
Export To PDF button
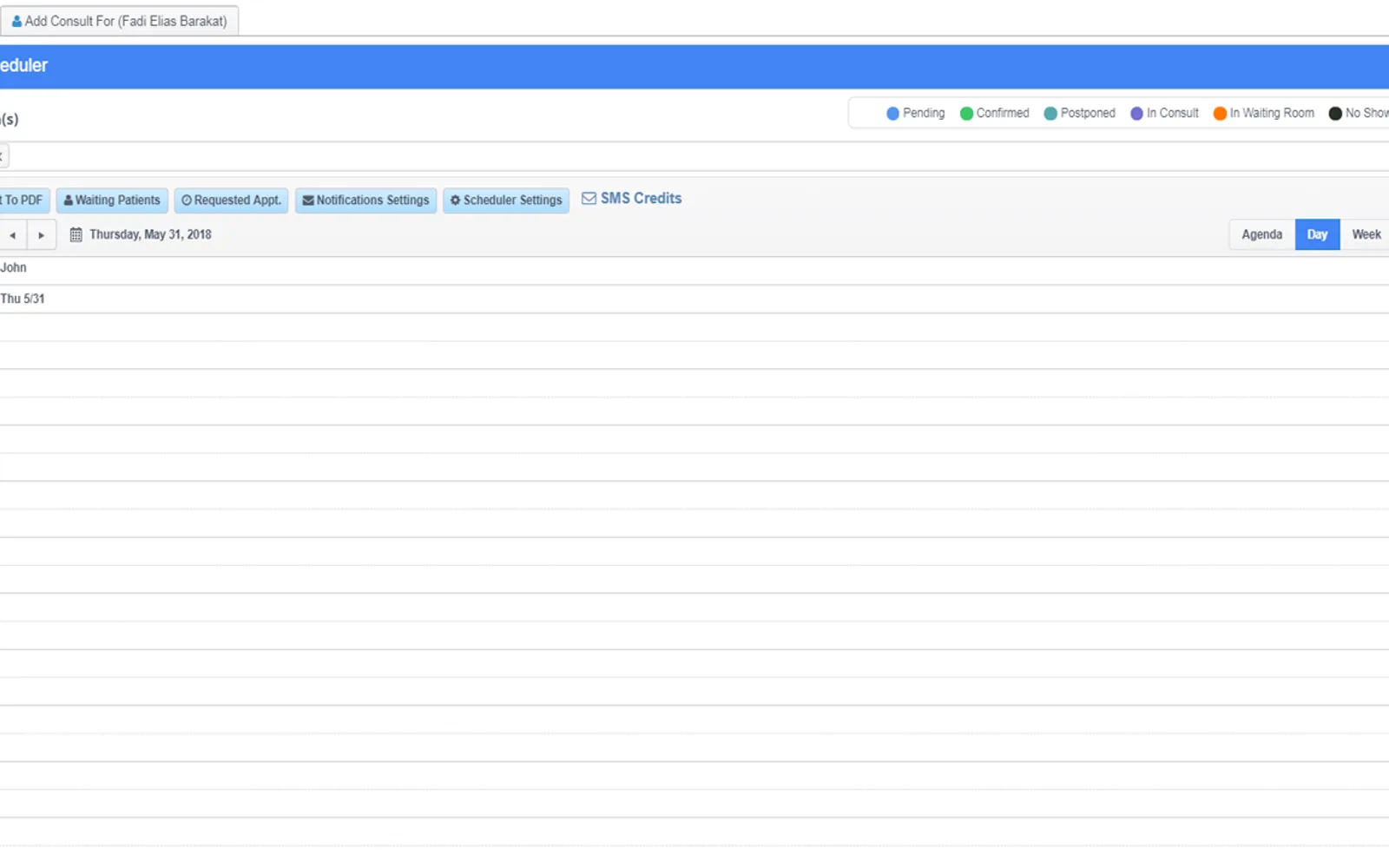click(24, 201)
